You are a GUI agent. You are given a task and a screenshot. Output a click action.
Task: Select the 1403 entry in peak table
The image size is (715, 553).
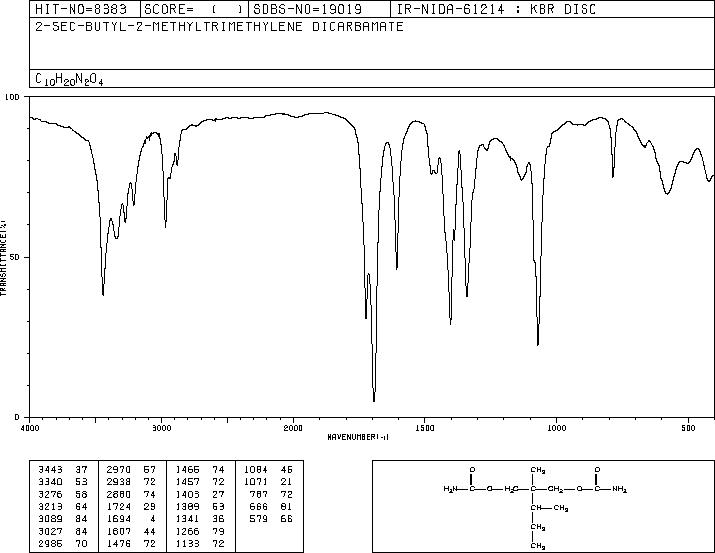(x=187, y=494)
